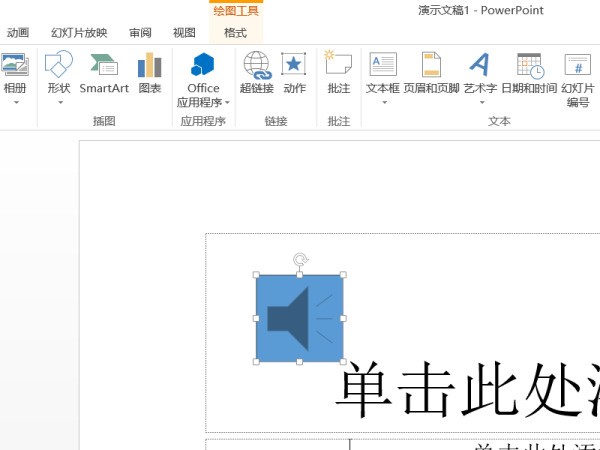Open the 视图 view tab

point(184,33)
